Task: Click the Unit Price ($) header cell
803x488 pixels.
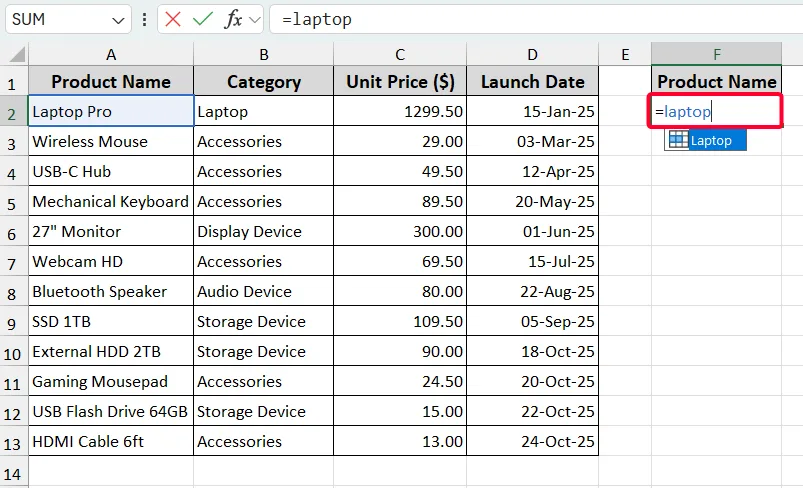Action: 400,81
